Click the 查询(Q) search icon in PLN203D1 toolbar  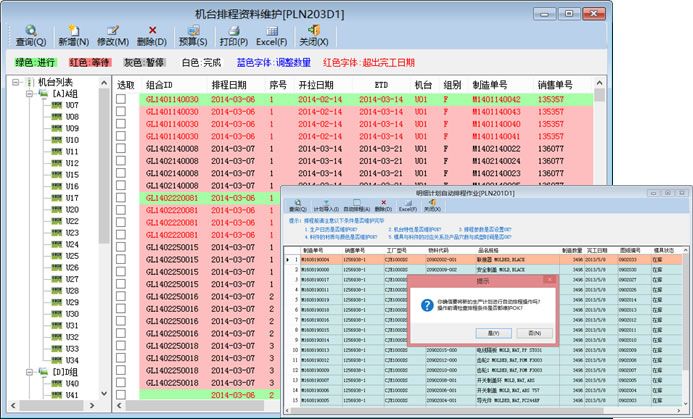30,30
